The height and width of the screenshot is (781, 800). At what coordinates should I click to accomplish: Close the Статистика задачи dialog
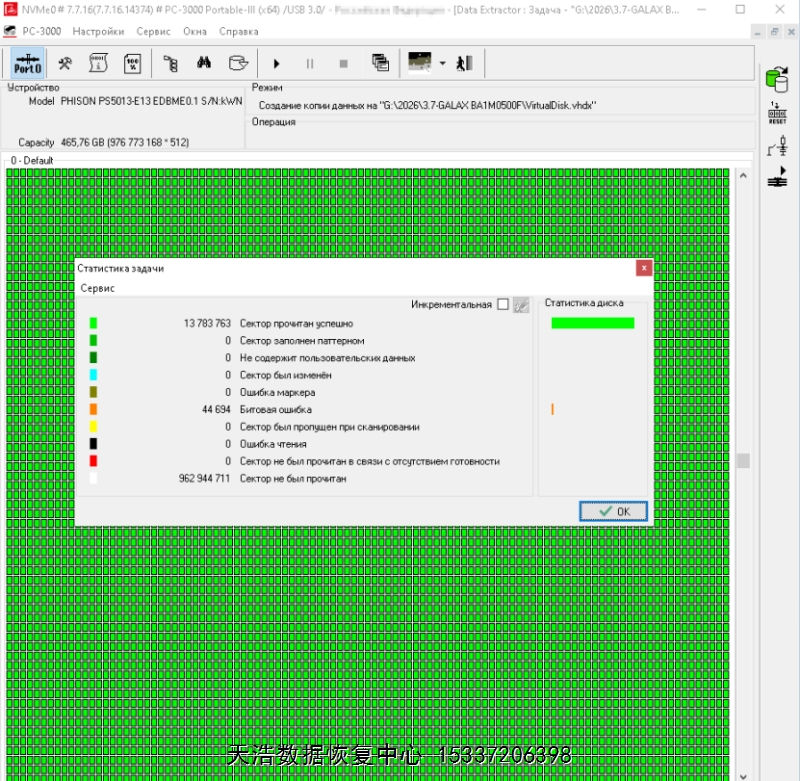644,268
